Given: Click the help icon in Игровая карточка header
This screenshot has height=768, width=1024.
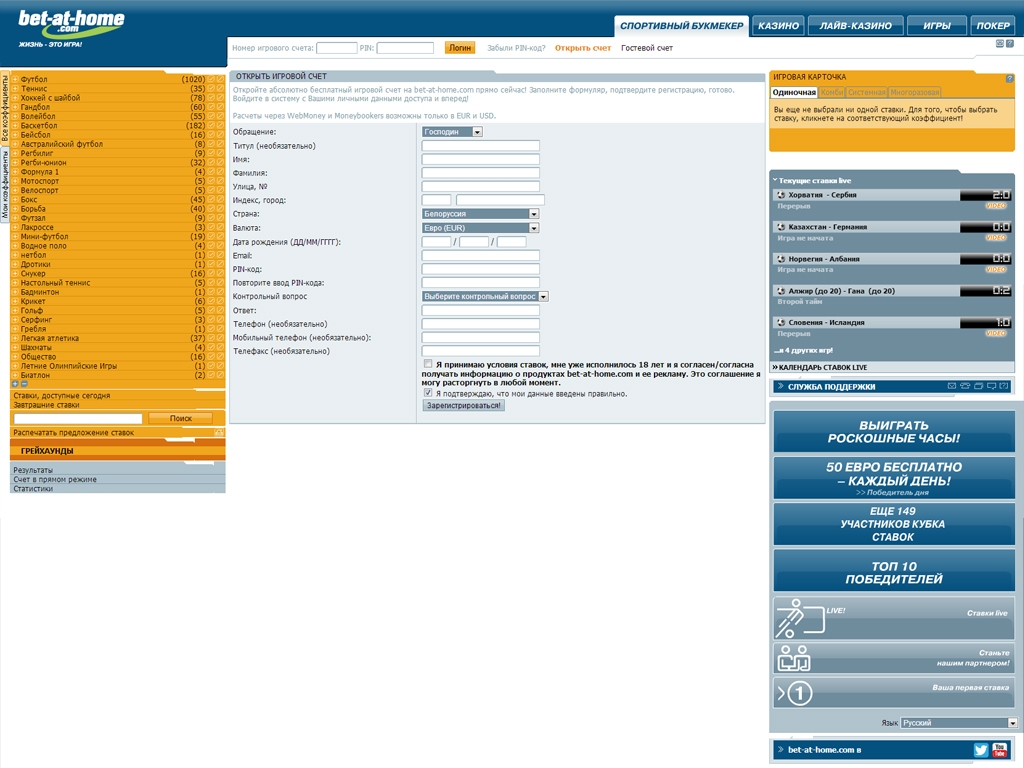Looking at the screenshot, I should coord(1009,77).
